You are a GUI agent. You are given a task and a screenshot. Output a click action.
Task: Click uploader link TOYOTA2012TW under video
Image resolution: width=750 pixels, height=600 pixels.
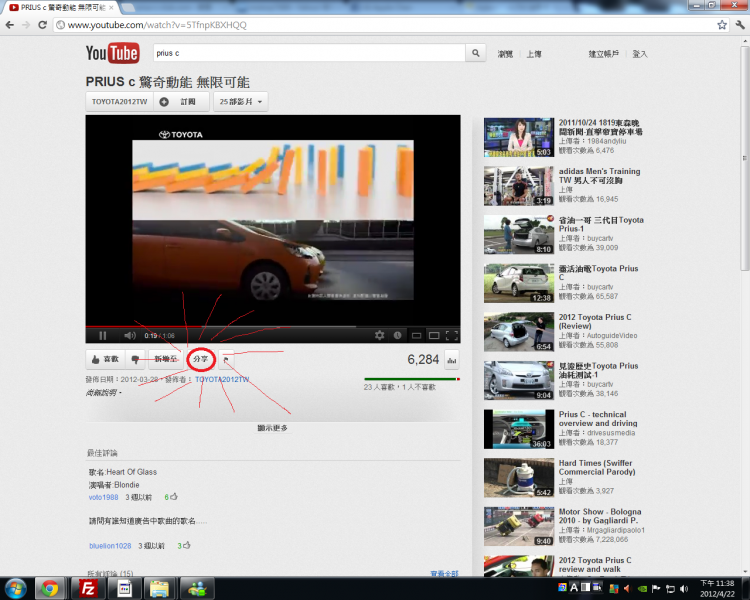tap(222, 379)
